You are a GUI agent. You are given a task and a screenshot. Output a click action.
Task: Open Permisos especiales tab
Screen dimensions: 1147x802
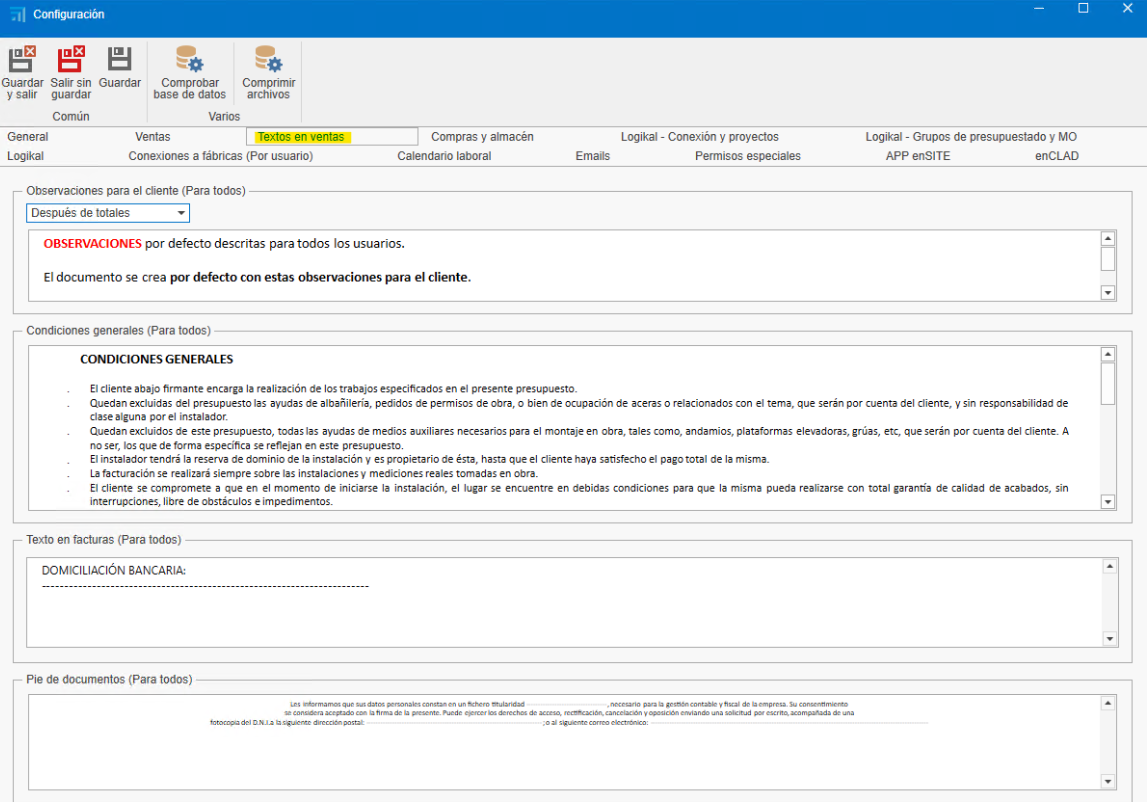pos(748,156)
